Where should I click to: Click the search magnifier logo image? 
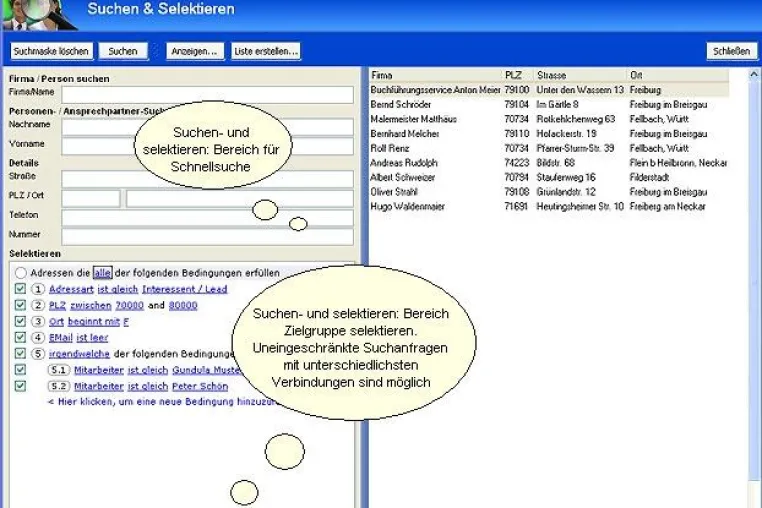click(x=39, y=15)
